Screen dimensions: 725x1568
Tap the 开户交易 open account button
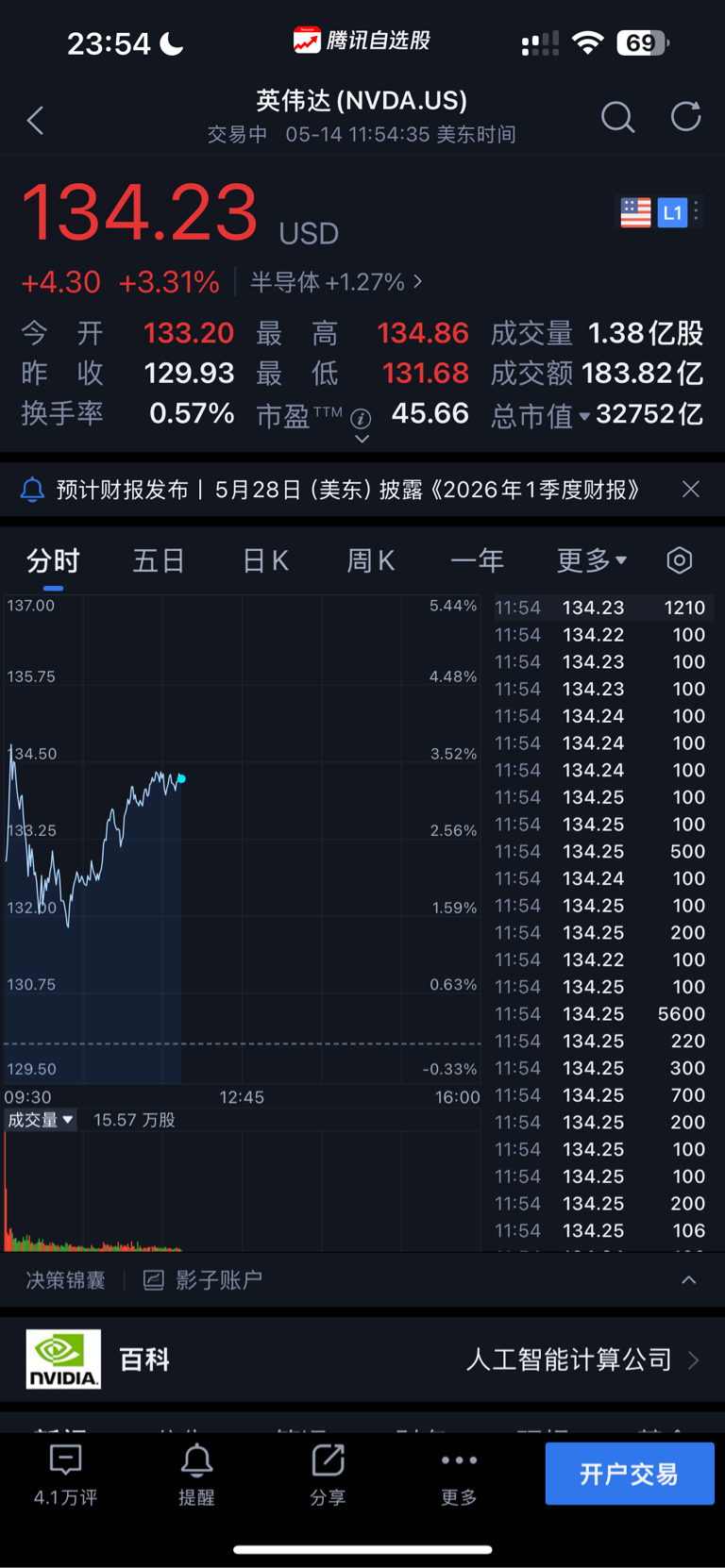coord(630,1474)
